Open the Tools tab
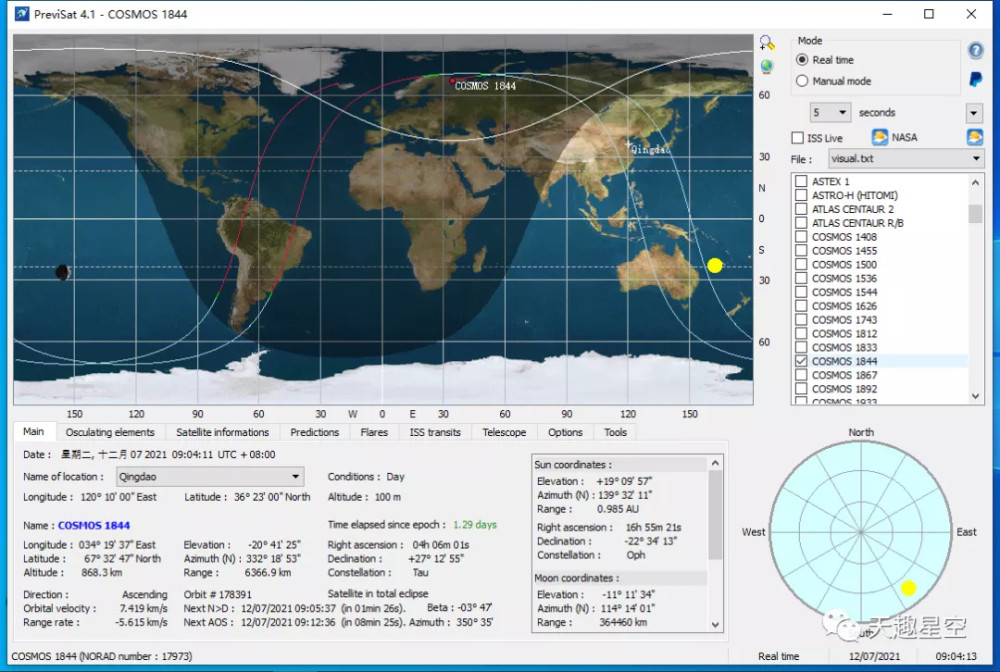This screenshot has width=1000, height=672. click(615, 432)
